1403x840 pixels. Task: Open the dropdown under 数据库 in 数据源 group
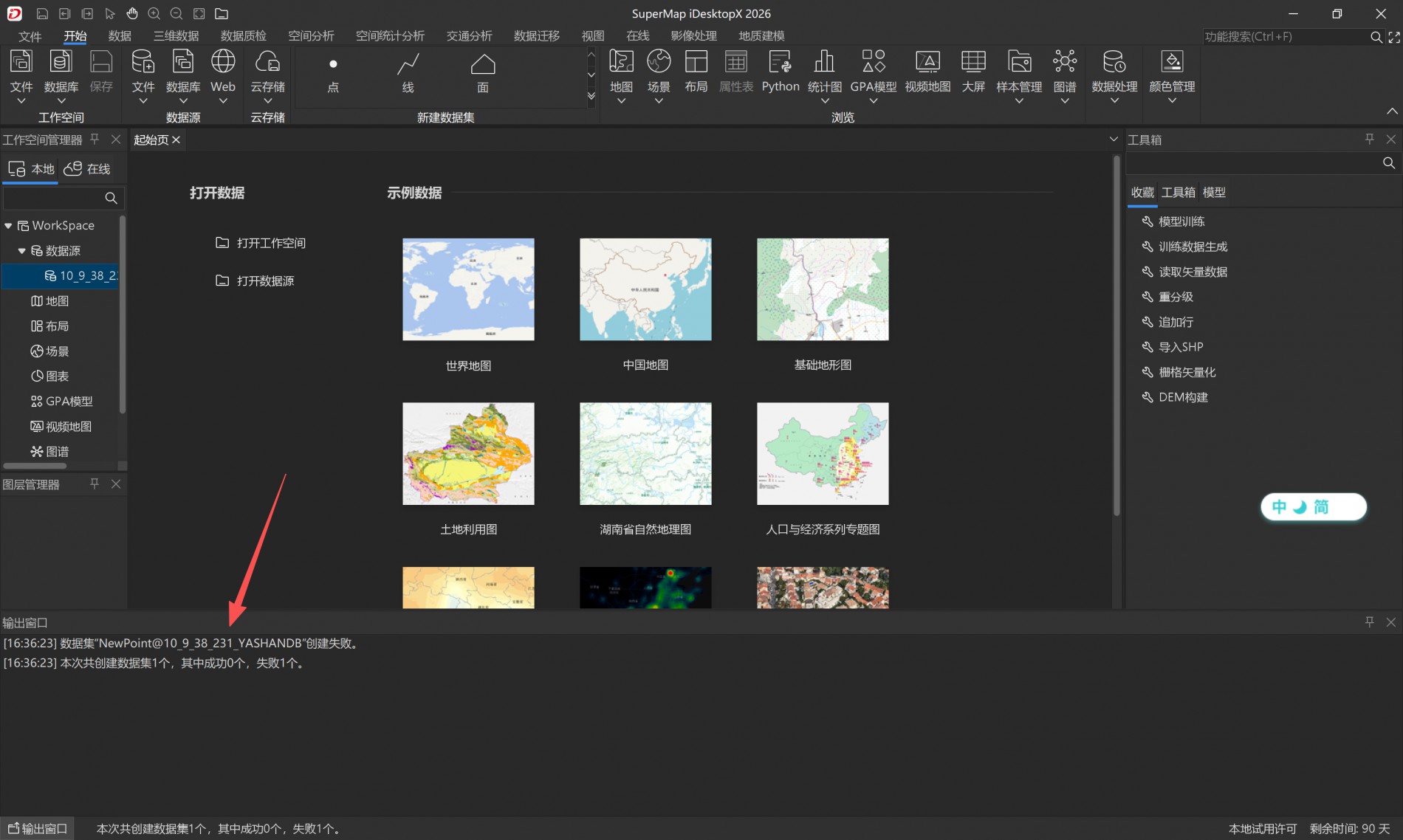pos(183,101)
